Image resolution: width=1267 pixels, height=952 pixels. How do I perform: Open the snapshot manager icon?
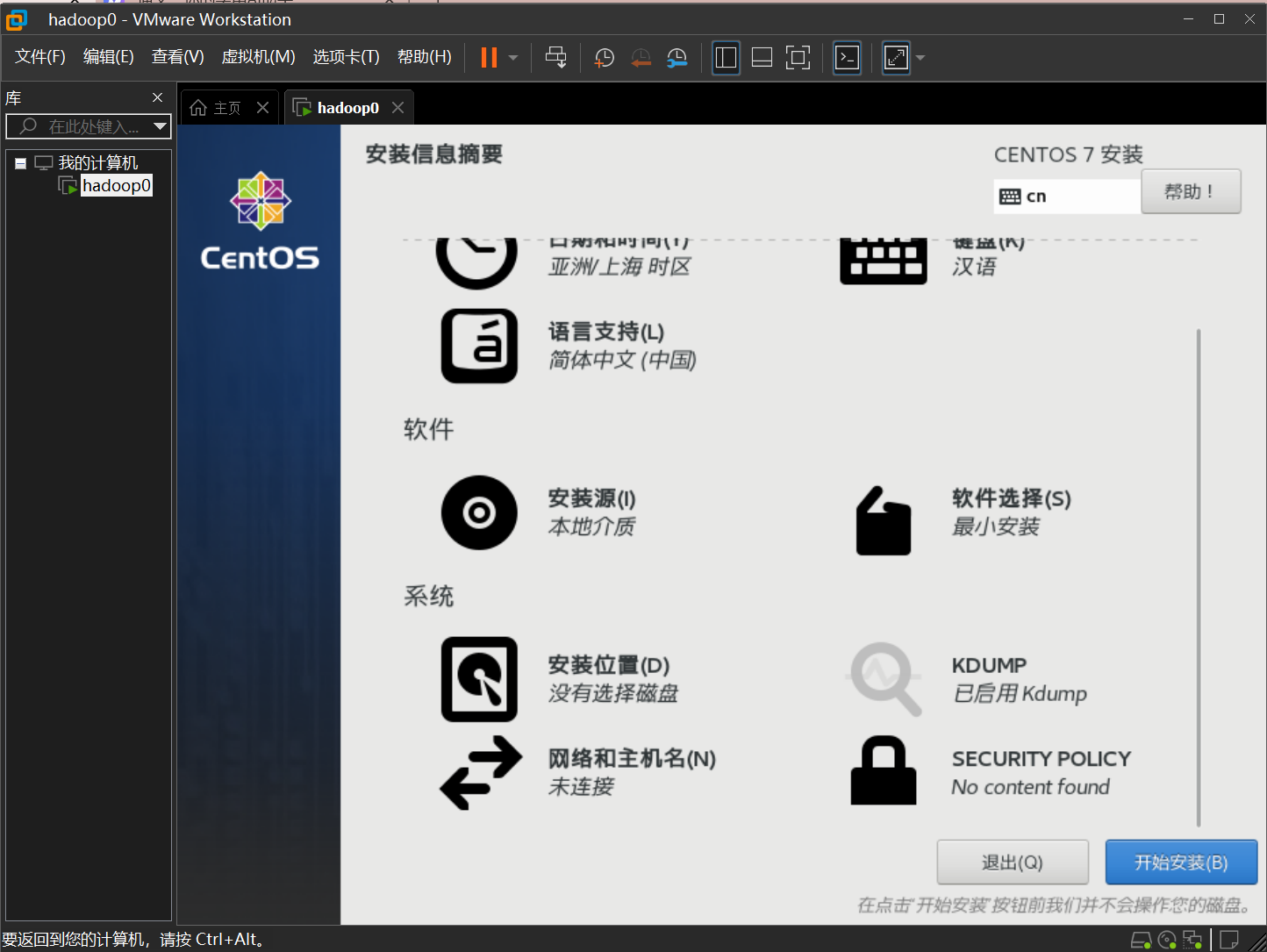[x=676, y=58]
